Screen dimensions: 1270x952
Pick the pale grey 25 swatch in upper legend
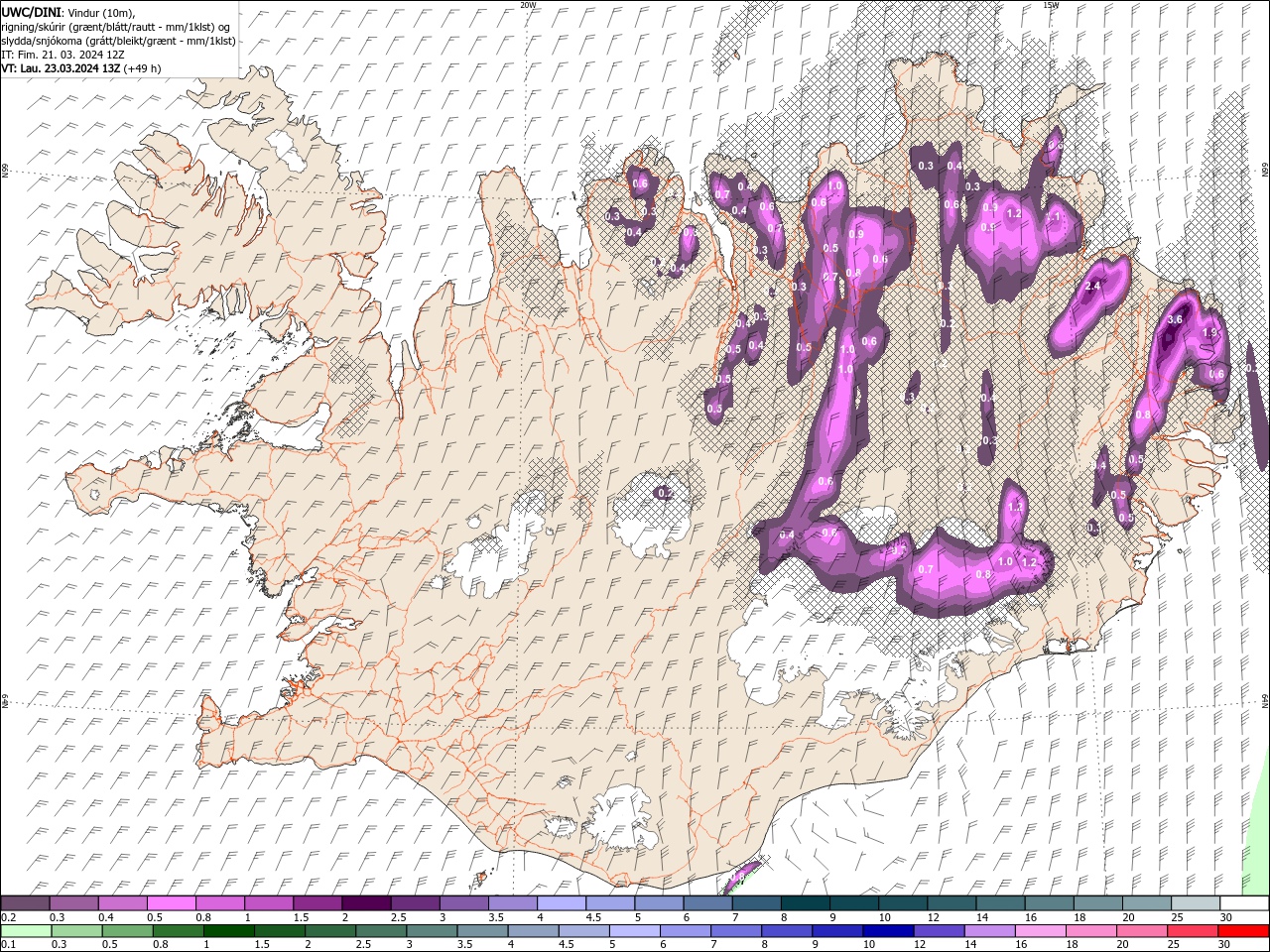point(1195,903)
